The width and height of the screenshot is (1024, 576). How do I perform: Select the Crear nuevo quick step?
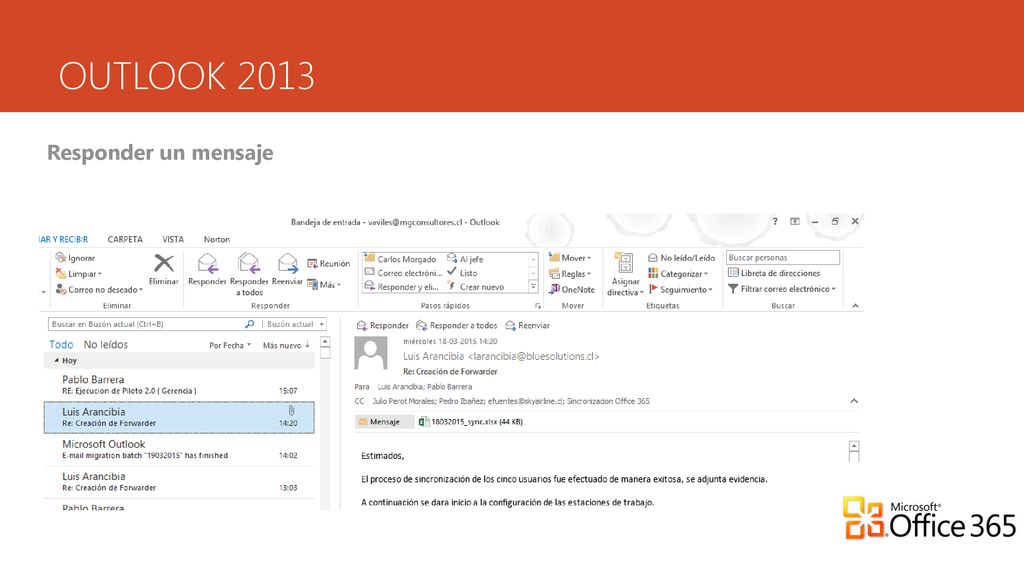[x=475, y=286]
